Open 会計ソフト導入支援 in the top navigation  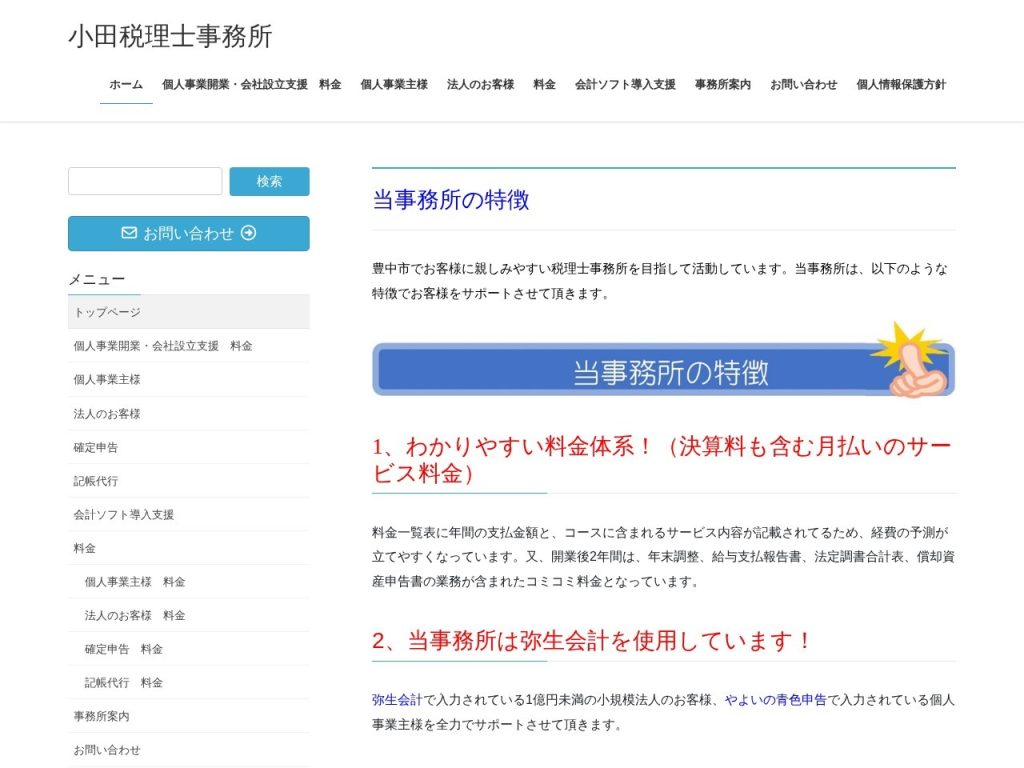(x=625, y=84)
